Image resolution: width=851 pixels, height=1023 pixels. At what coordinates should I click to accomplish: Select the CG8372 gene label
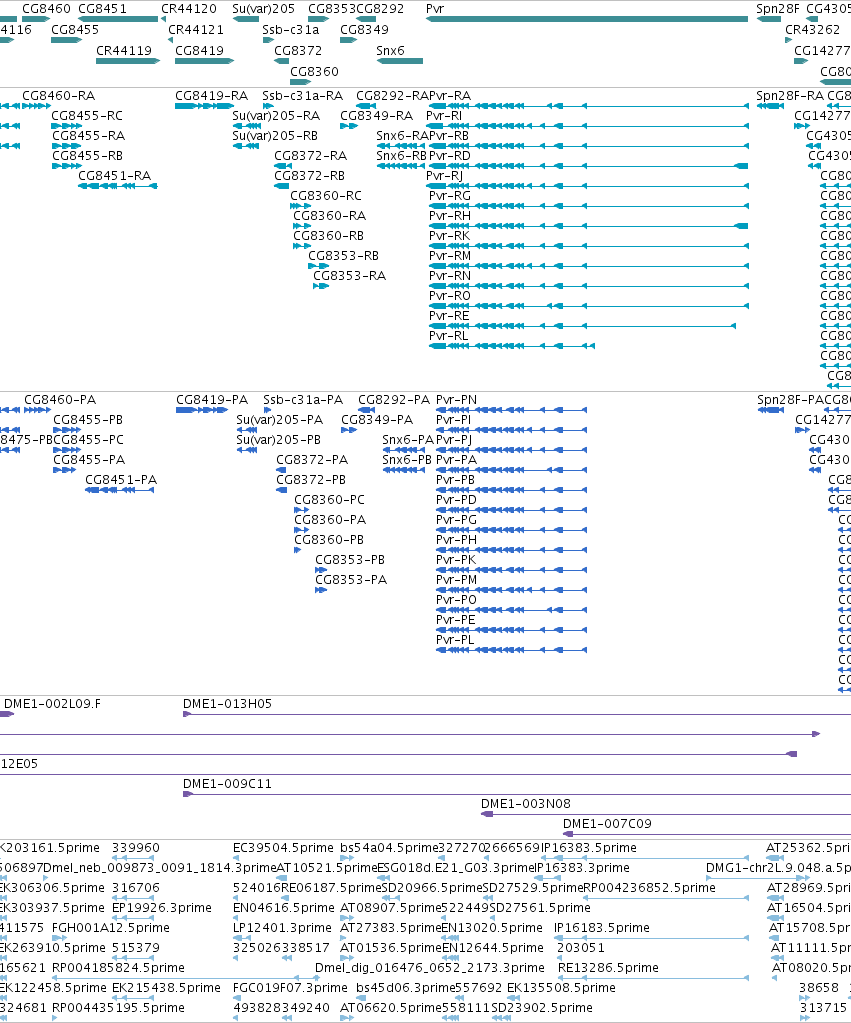298,51
